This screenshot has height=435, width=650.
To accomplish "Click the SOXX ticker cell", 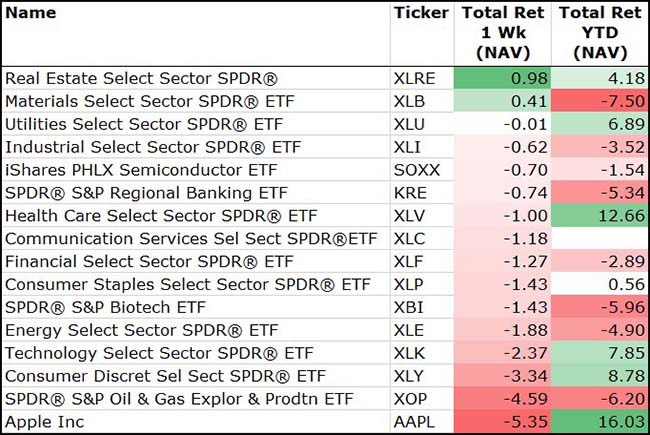I will 417,169.
